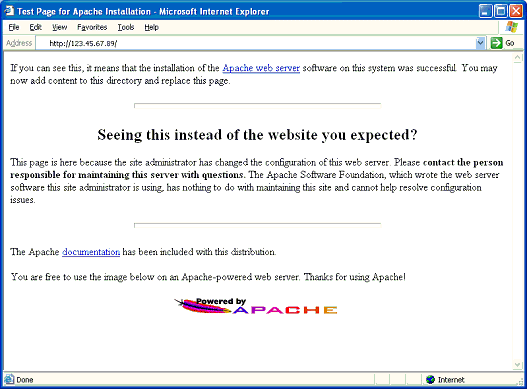Open the View menu
This screenshot has height=389, width=527.
click(x=59, y=27)
